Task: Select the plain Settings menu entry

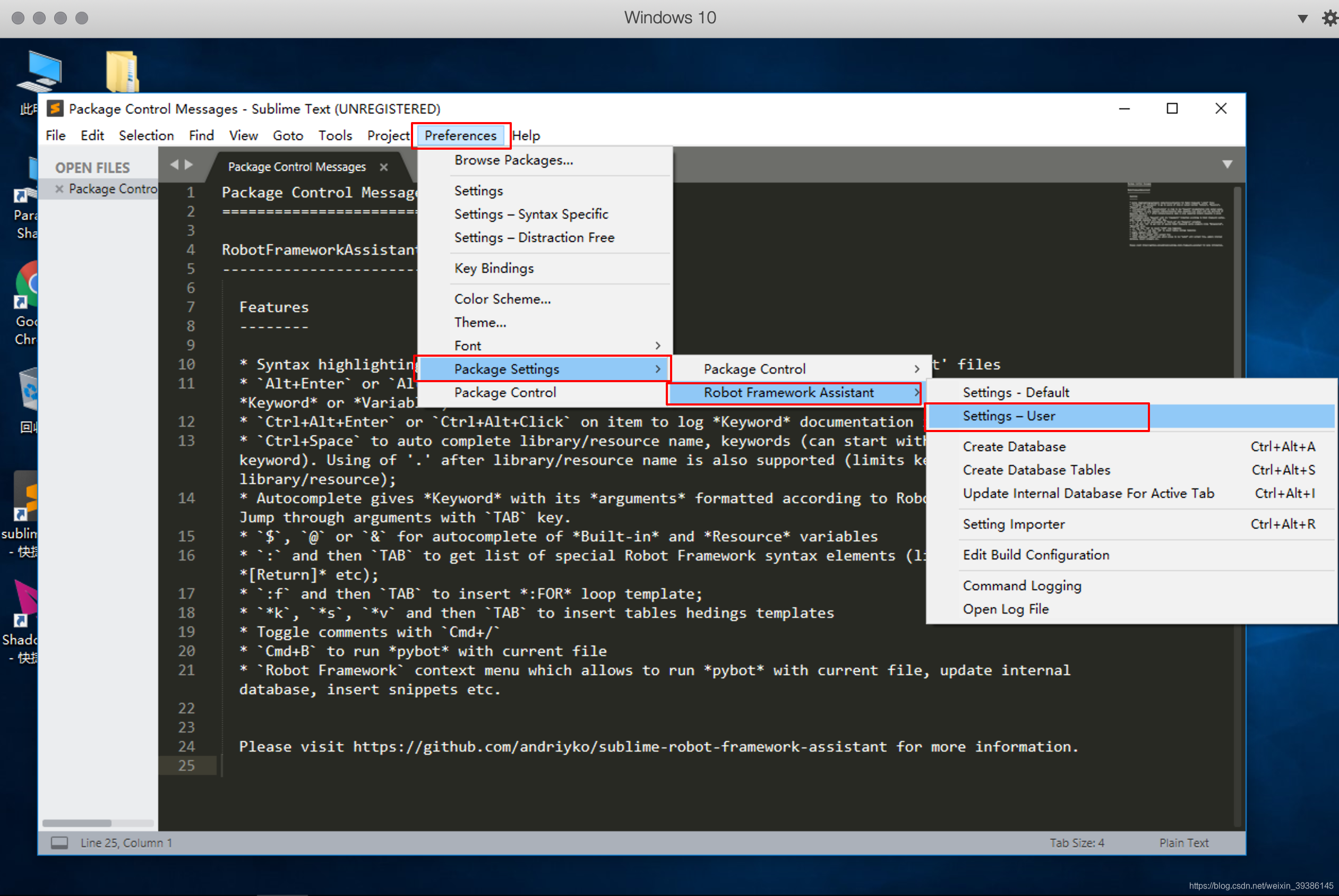Action: pos(544,191)
